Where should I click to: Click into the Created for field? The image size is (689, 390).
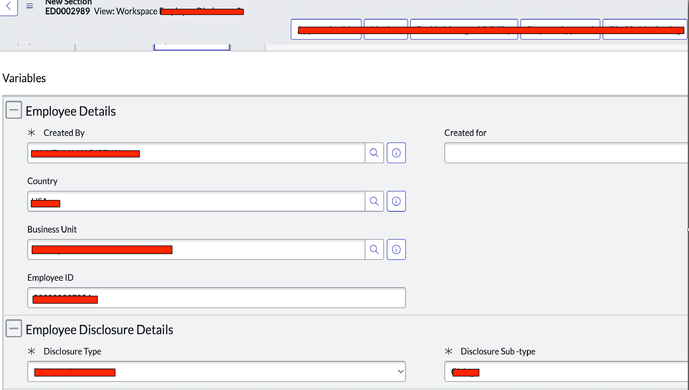click(x=566, y=153)
